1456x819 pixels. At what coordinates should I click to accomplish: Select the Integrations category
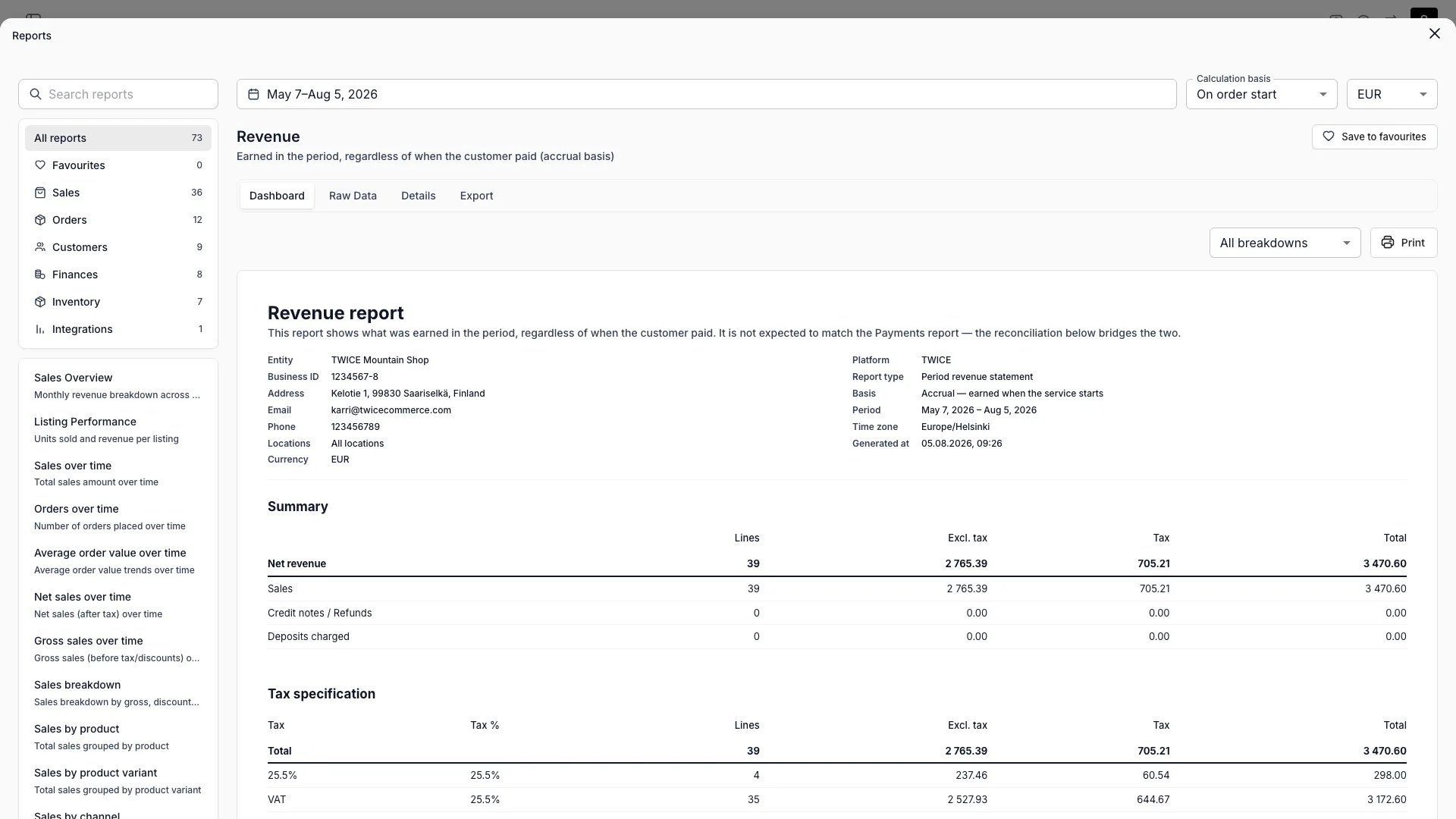118,329
